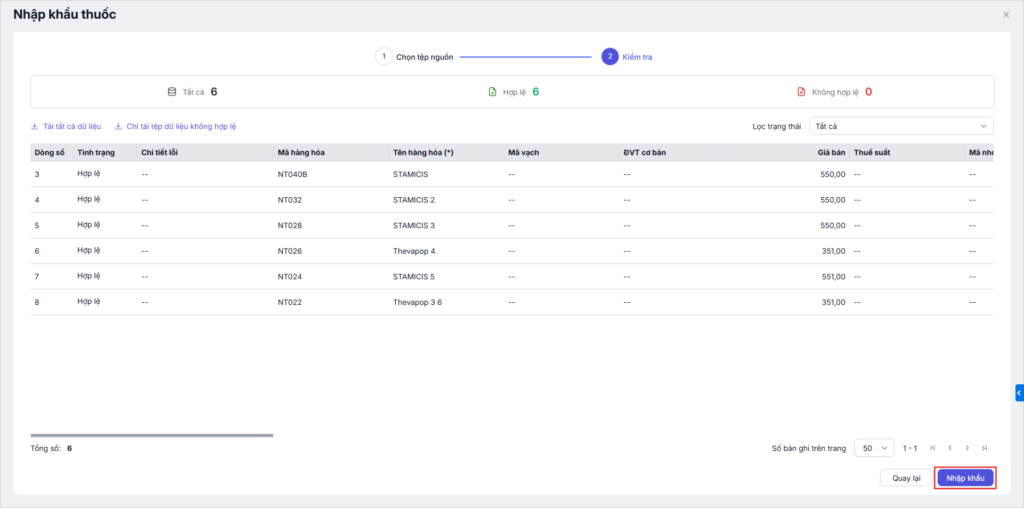Go to the first page of results

coord(933,448)
